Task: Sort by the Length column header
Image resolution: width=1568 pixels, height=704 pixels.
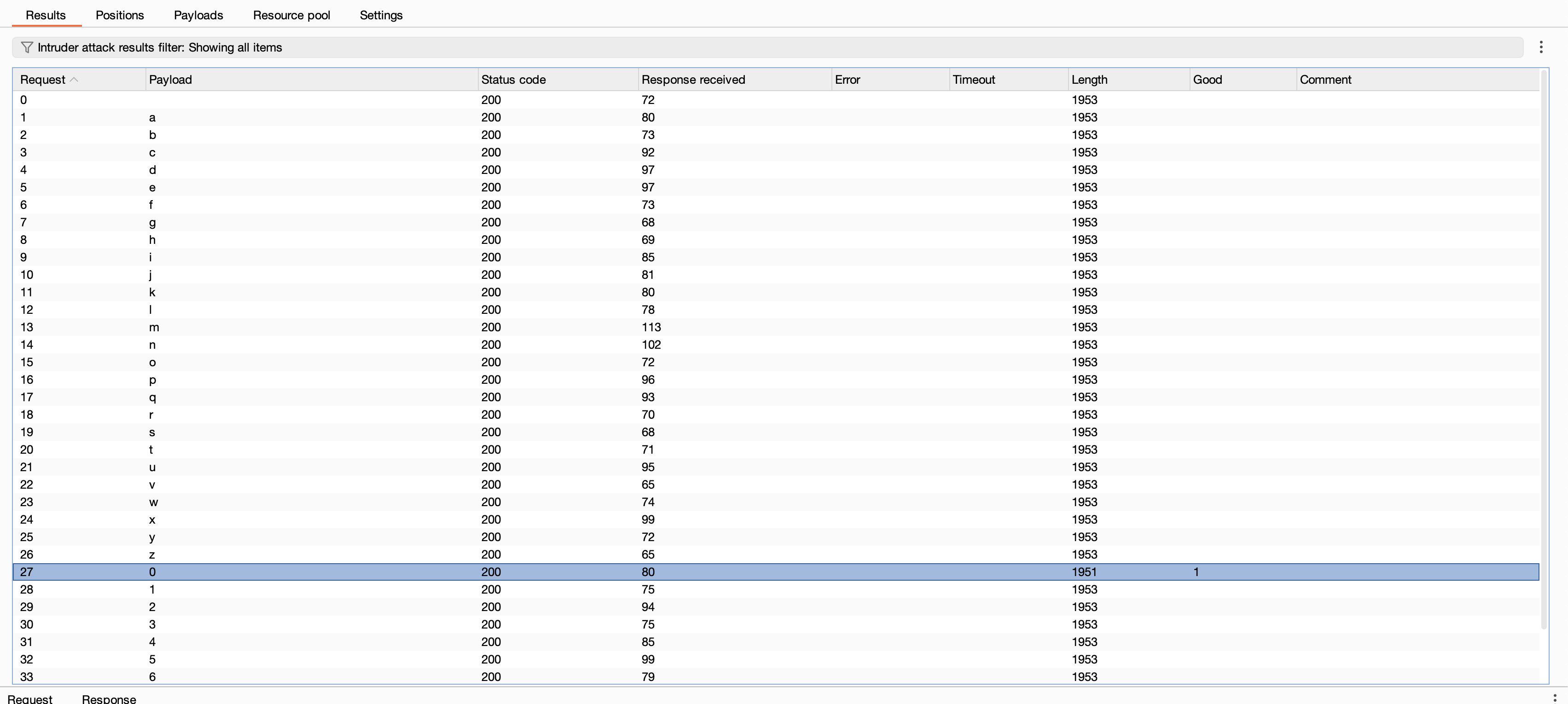Action: coord(1129,80)
